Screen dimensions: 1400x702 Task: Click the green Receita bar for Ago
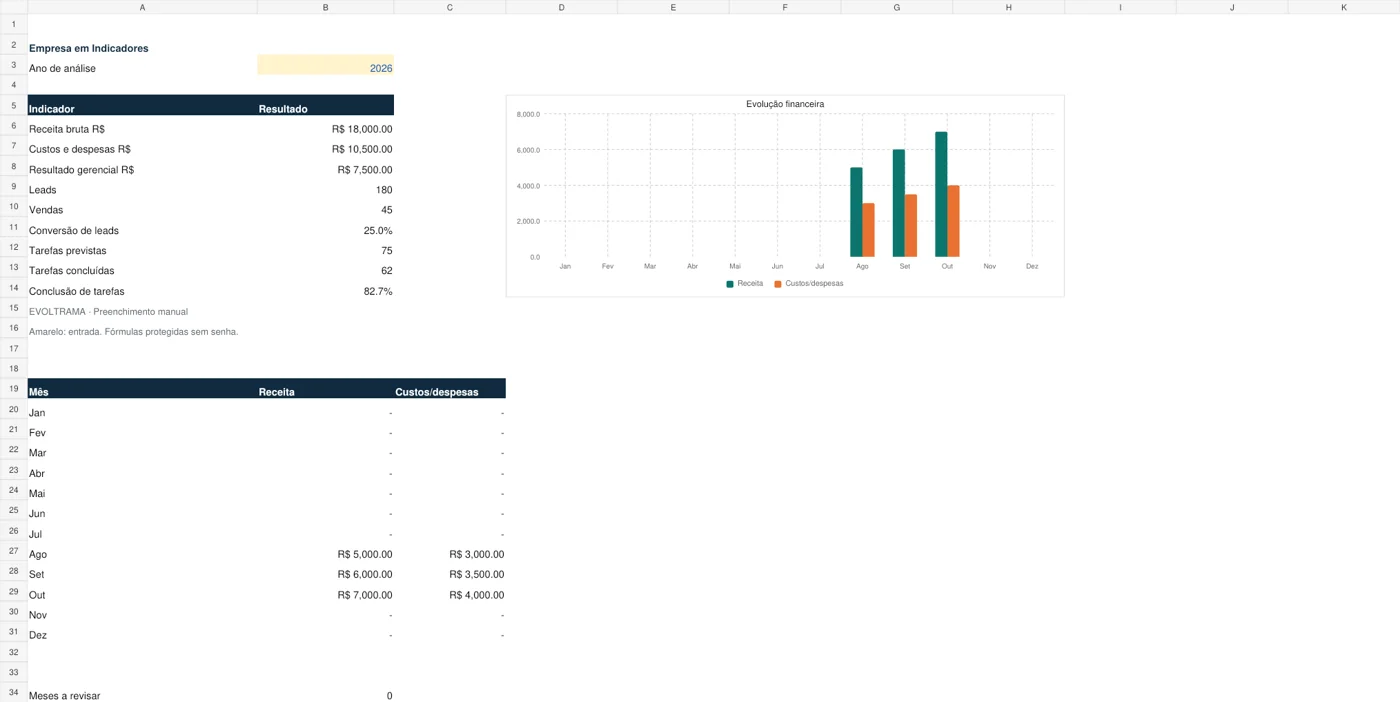(856, 212)
